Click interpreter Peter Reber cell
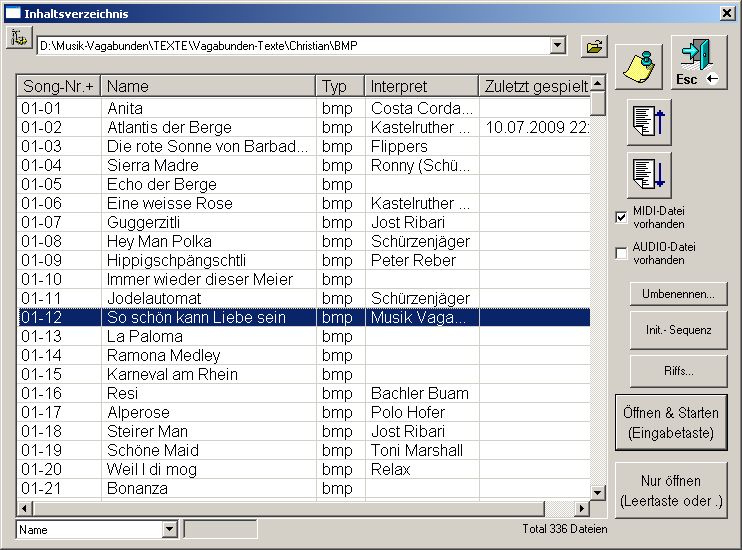The height and width of the screenshot is (550, 742). point(422,260)
